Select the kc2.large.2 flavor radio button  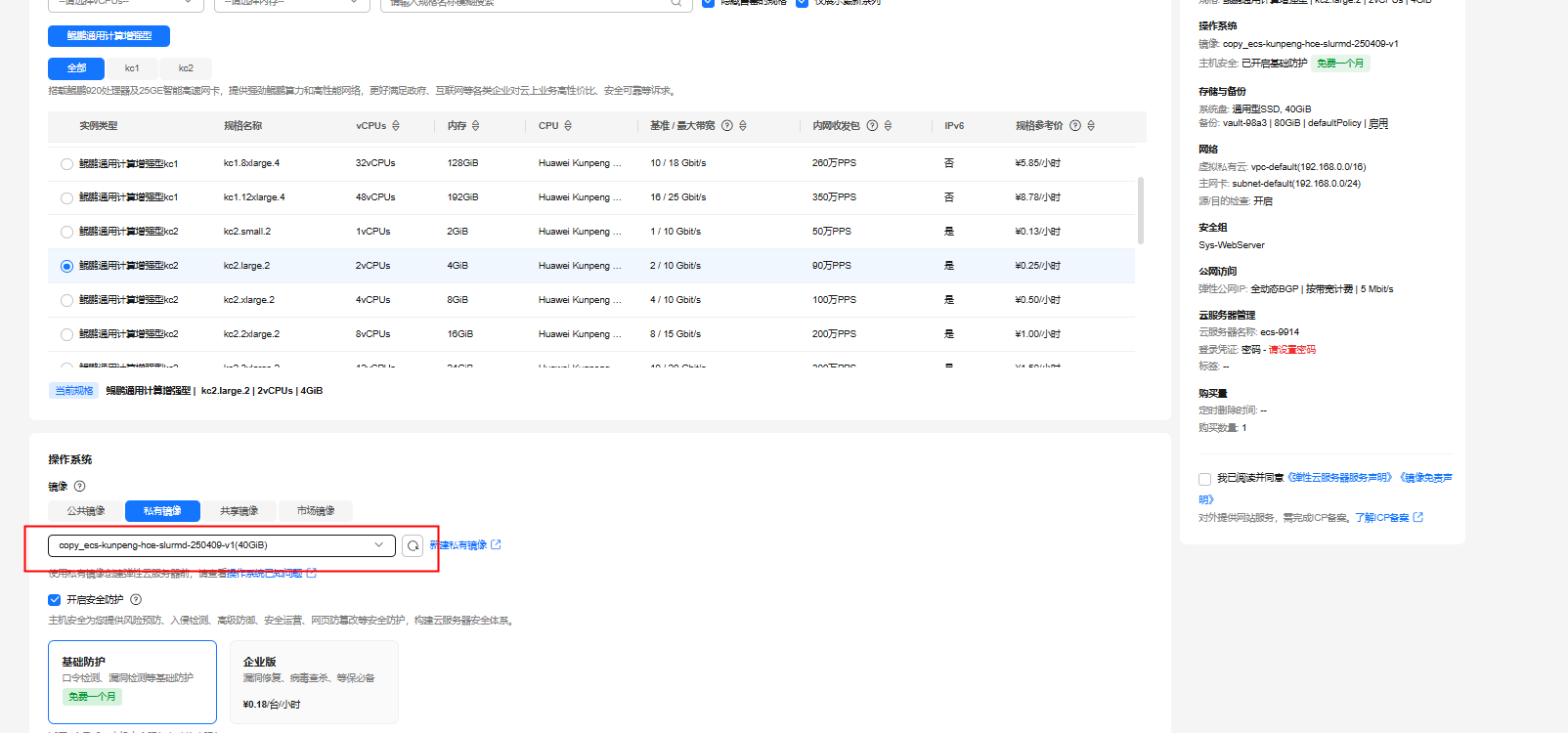66,267
